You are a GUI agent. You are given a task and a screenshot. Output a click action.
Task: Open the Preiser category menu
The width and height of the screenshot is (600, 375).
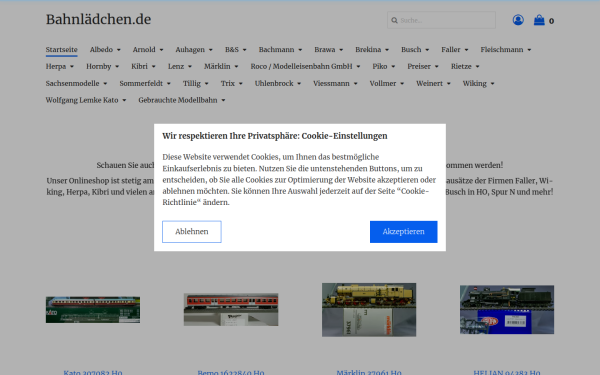tap(423, 67)
